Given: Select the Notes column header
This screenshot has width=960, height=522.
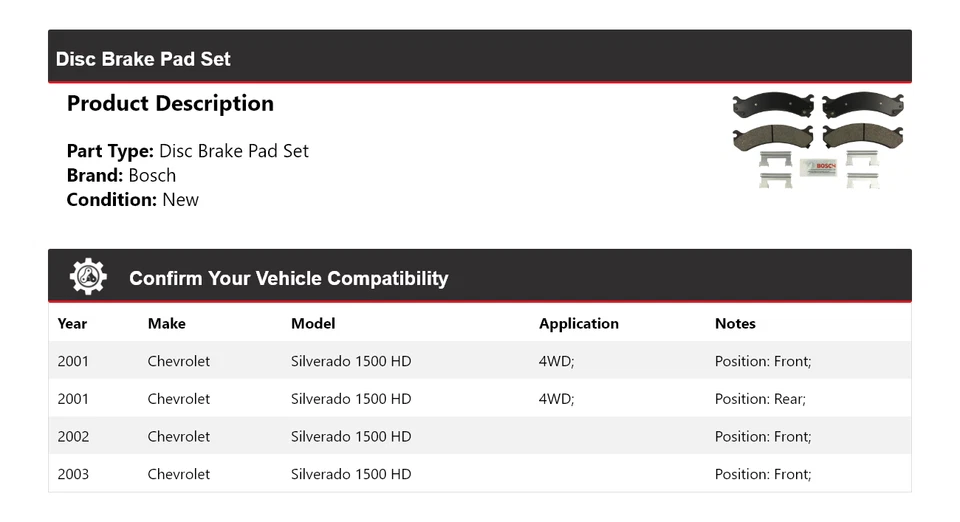Looking at the screenshot, I should (x=735, y=323).
